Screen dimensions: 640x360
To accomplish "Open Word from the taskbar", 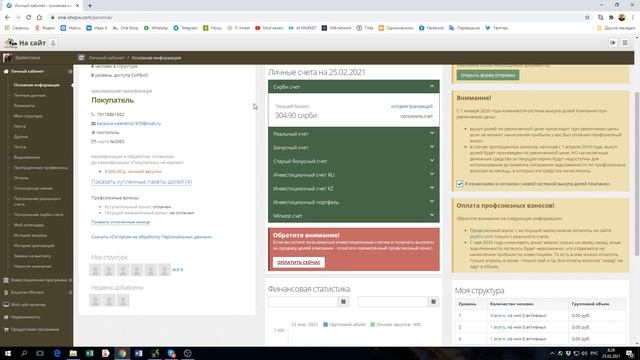I will (139, 353).
